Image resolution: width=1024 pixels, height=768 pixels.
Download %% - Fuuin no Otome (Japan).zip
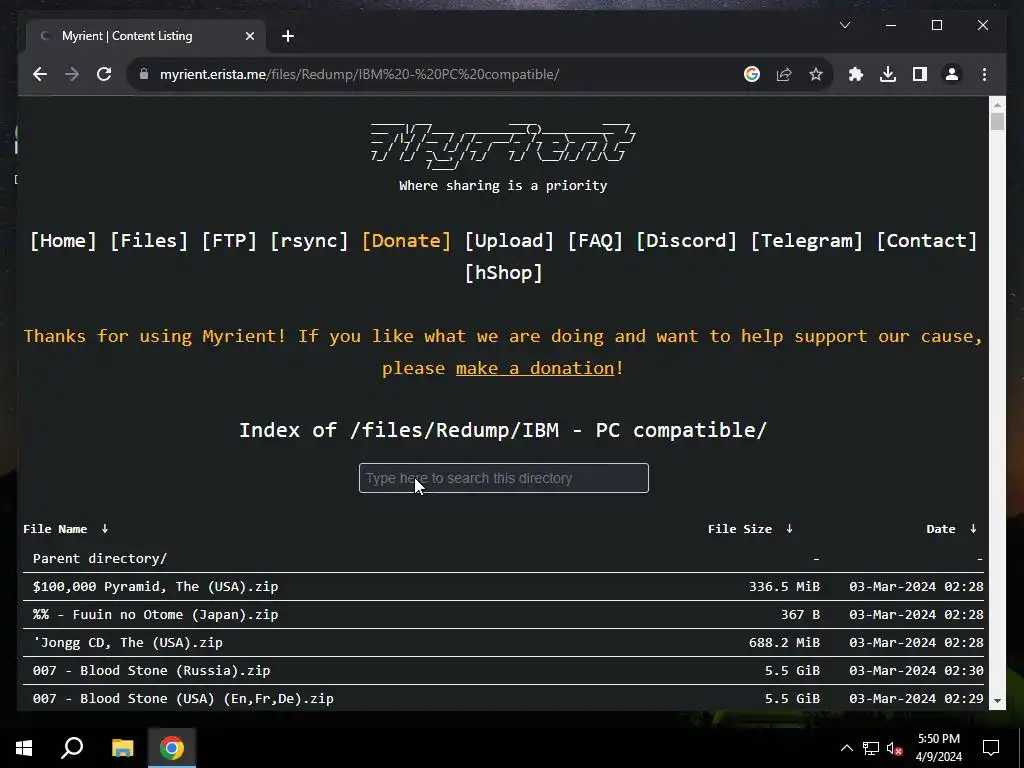click(155, 615)
